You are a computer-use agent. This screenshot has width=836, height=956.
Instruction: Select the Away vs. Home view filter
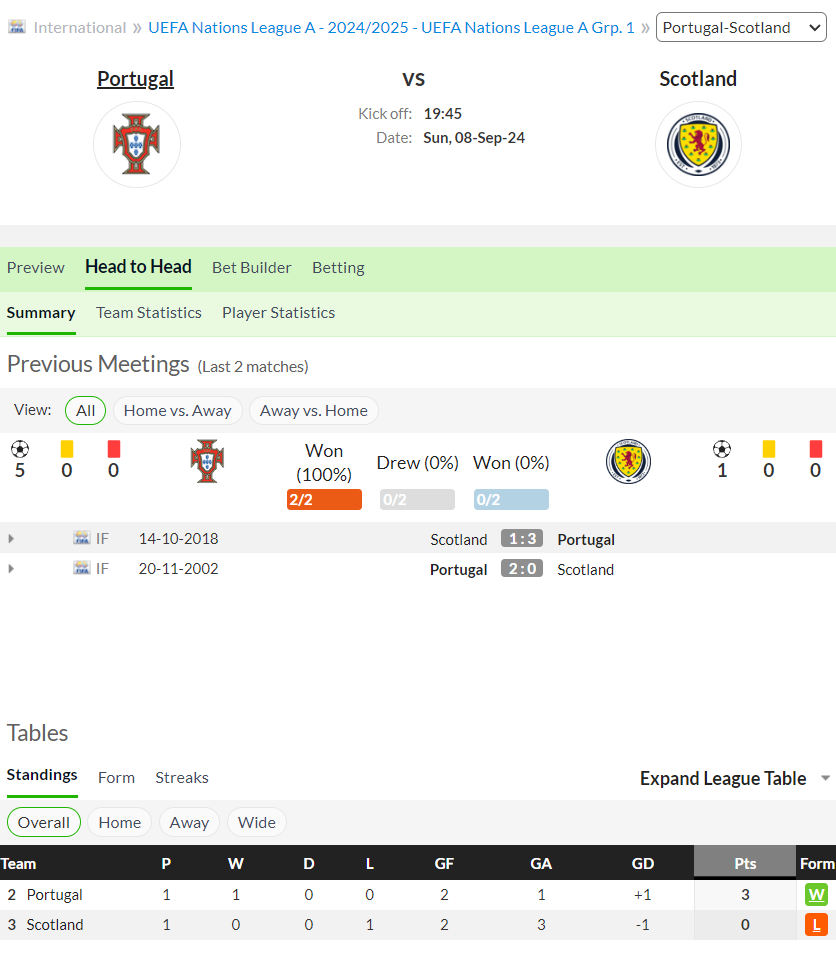[313, 410]
